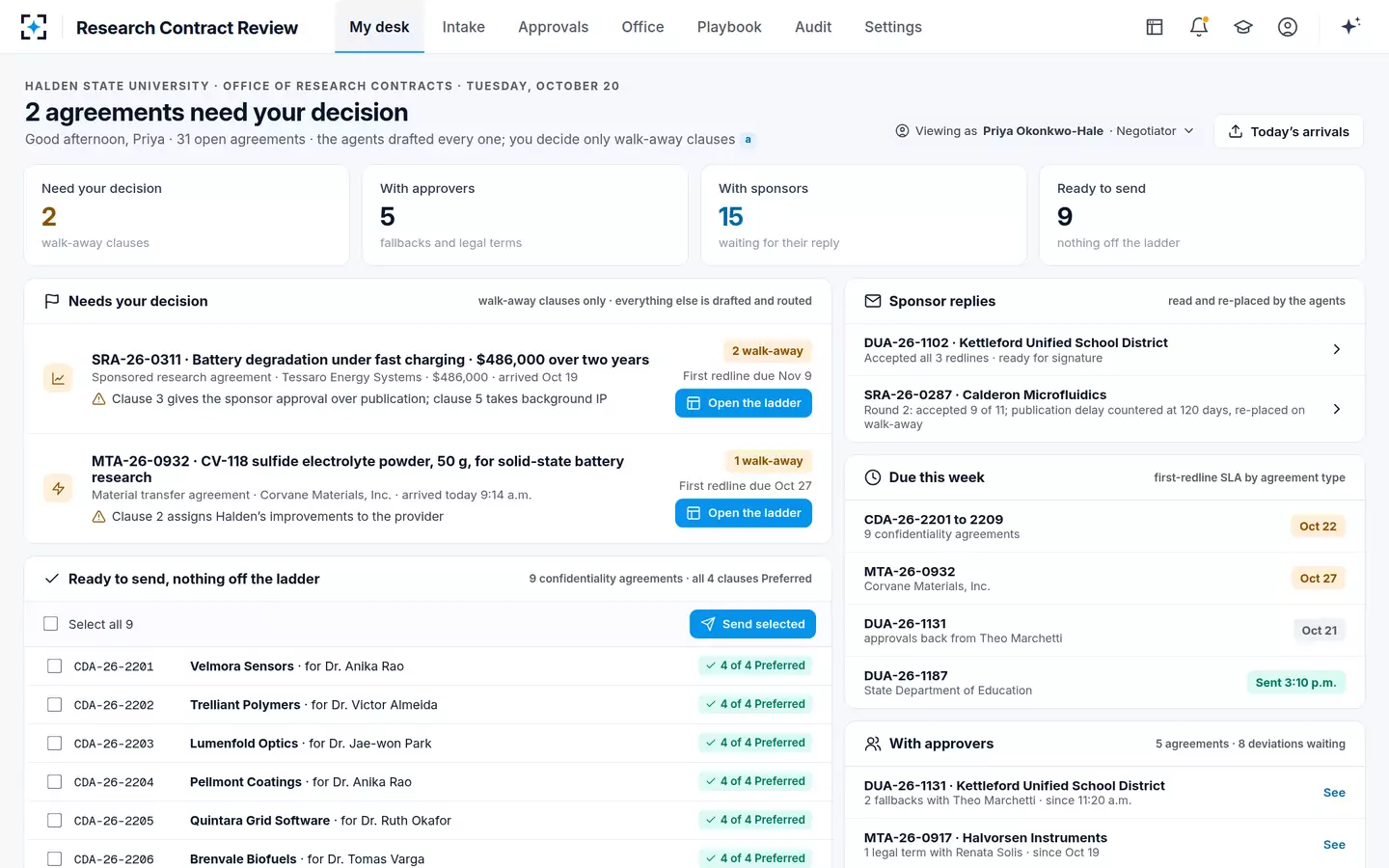Open the user account icon in header
The width and height of the screenshot is (1389, 868).
click(x=1288, y=27)
